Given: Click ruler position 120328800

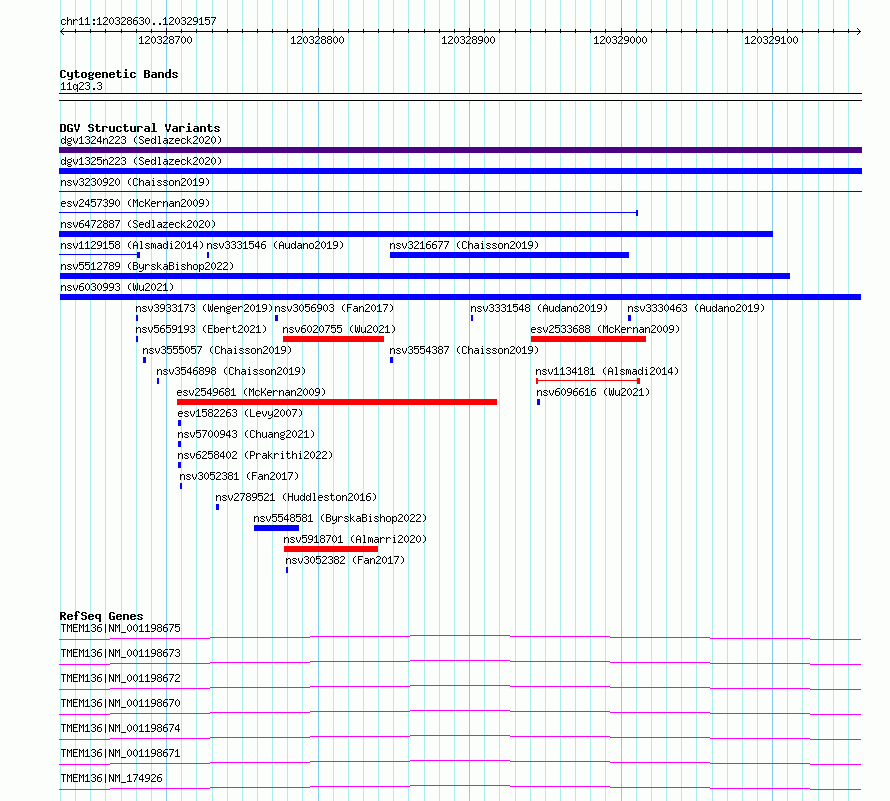Looking at the screenshot, I should coord(317,40).
